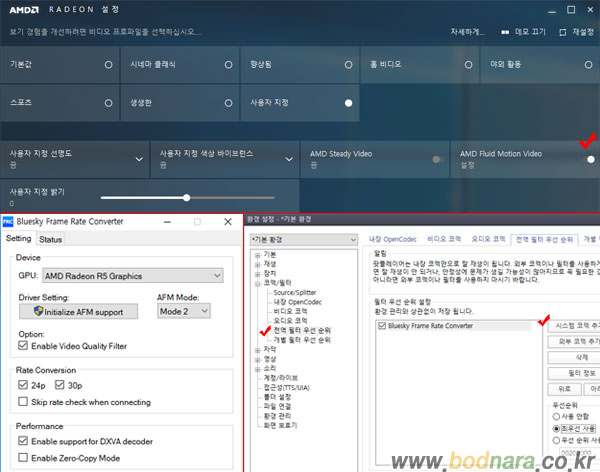Select 파일 연결 in the settings tree
This screenshot has height=472, width=600.
[x=277, y=407]
